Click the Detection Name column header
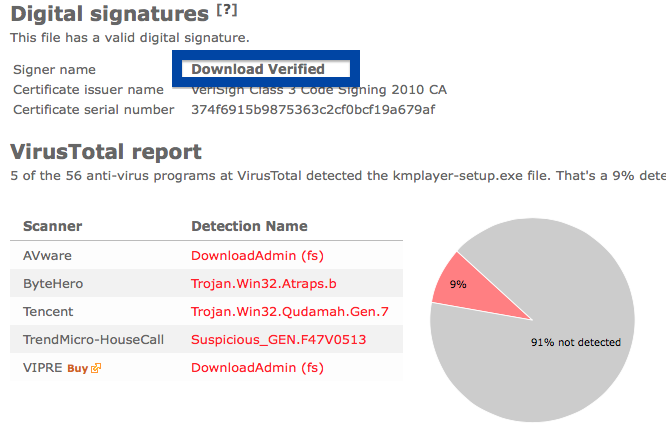 point(249,226)
